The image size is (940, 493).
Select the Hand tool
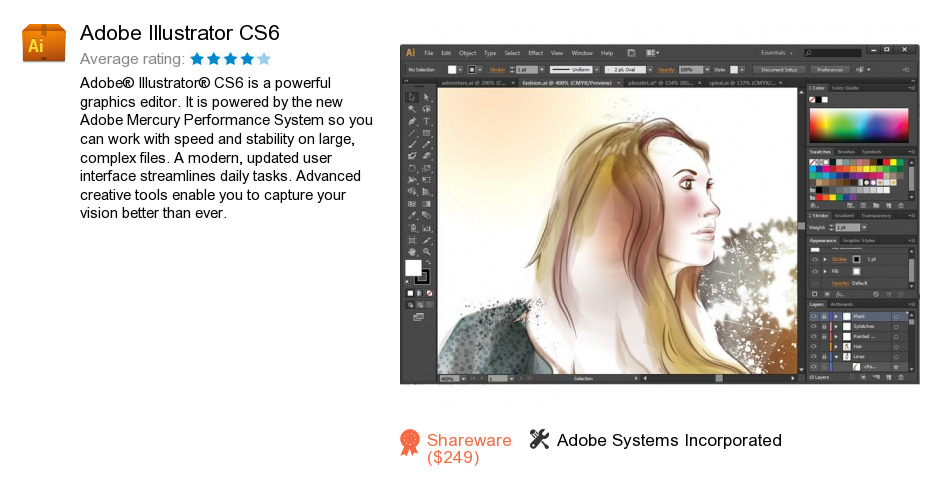pos(411,251)
